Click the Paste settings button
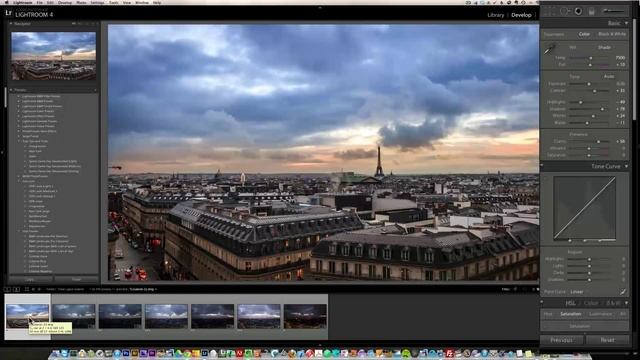This screenshot has width=640, height=360. point(76,280)
